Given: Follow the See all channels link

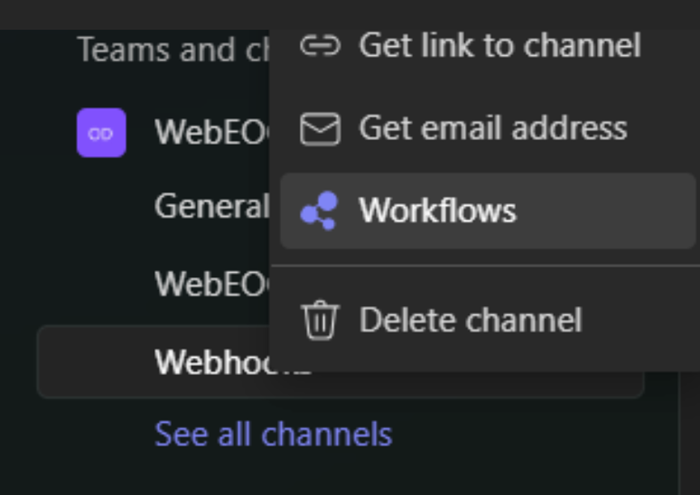Looking at the screenshot, I should click(273, 434).
